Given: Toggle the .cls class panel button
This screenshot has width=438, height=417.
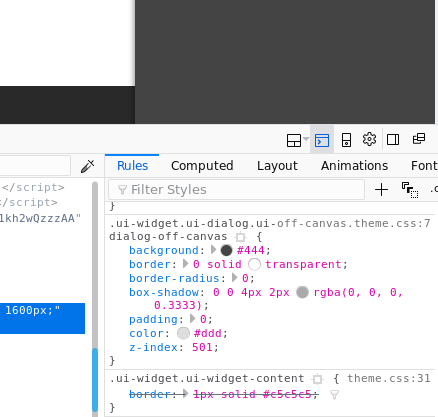Looking at the screenshot, I should (434, 189).
